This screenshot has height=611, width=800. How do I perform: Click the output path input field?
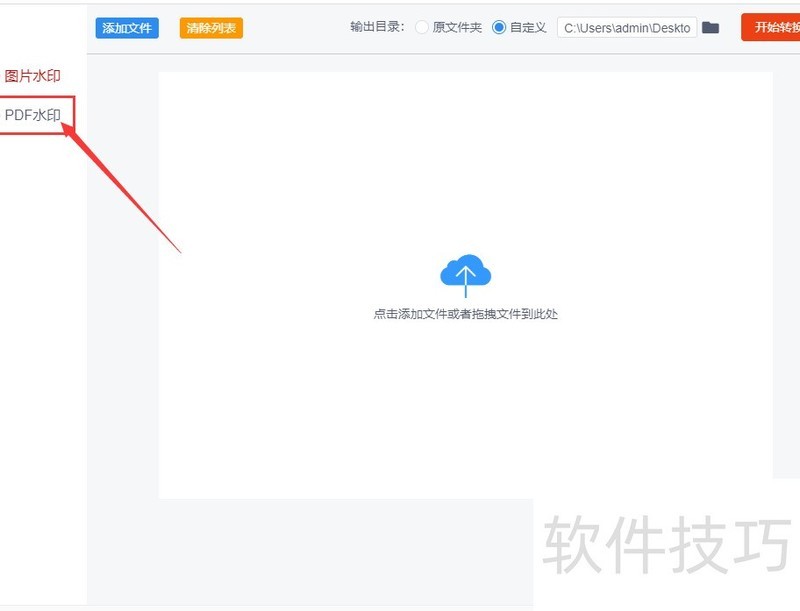tap(626, 28)
